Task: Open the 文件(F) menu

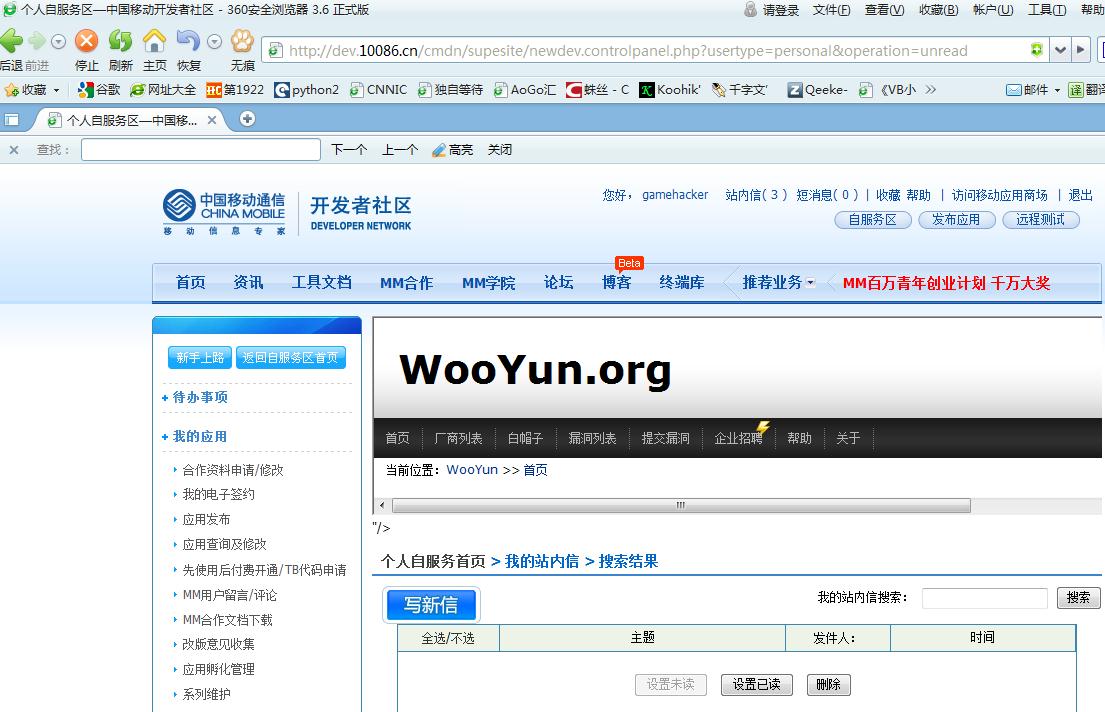Action: [832, 10]
